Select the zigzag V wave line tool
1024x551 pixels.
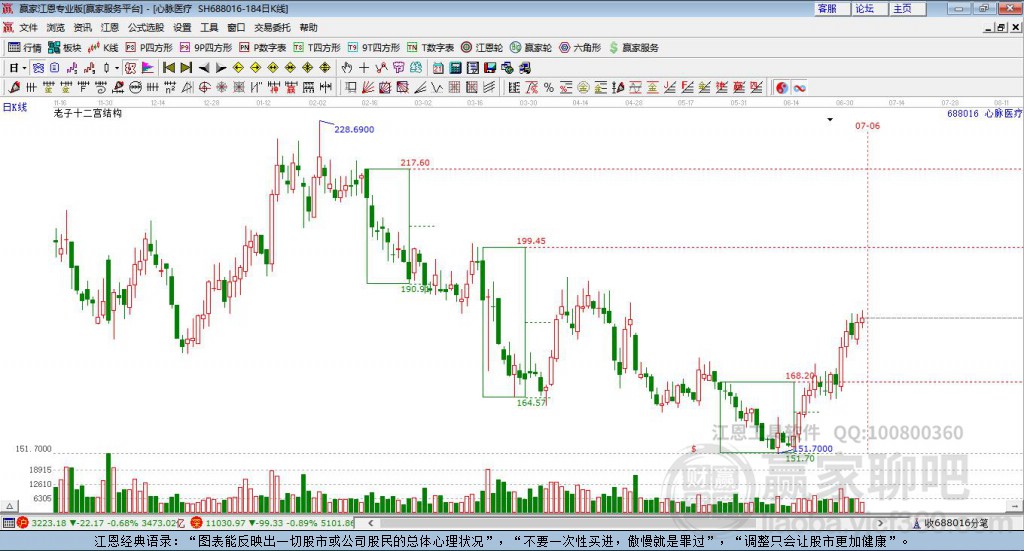(436, 87)
